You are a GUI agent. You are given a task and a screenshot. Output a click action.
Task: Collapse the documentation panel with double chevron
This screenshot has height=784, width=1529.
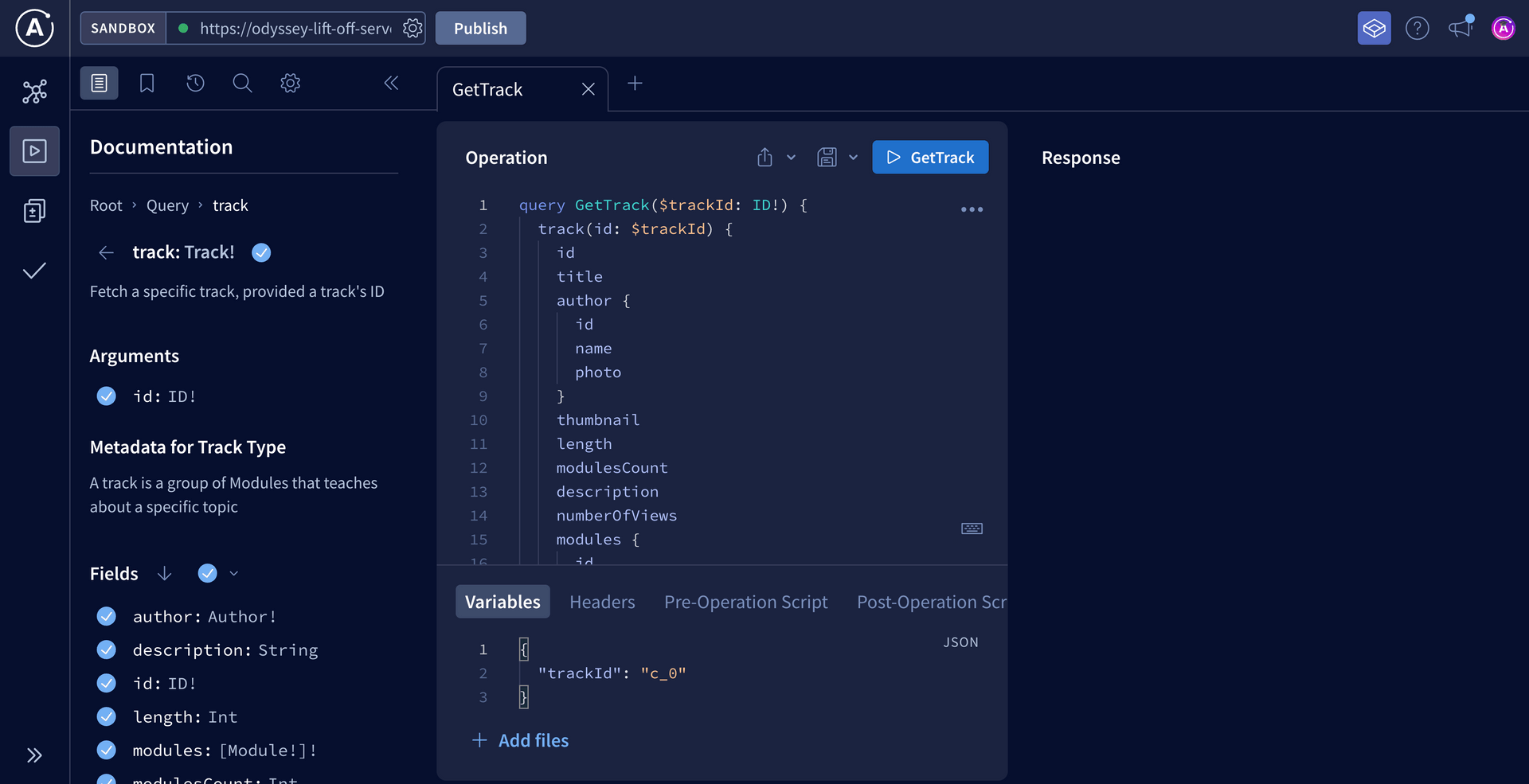click(390, 83)
